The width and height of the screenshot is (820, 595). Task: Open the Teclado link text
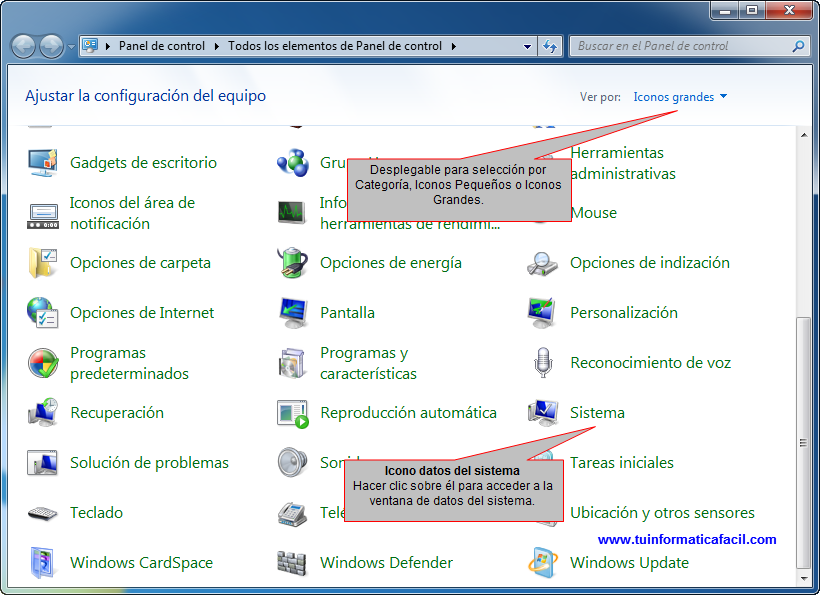click(x=96, y=513)
